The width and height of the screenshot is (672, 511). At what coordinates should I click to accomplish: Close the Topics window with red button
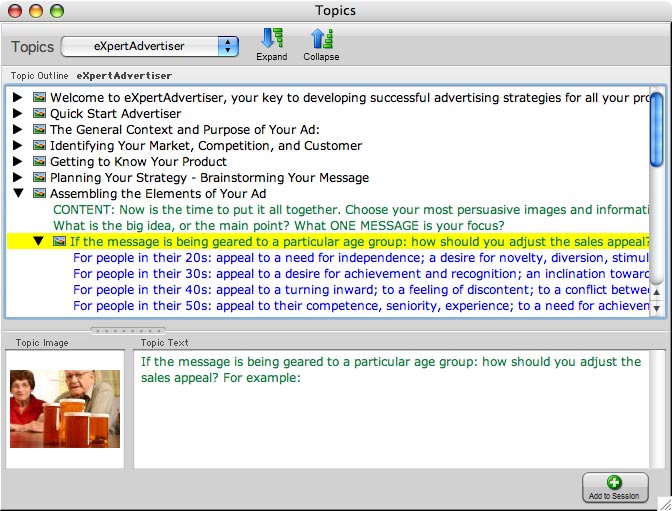click(15, 10)
